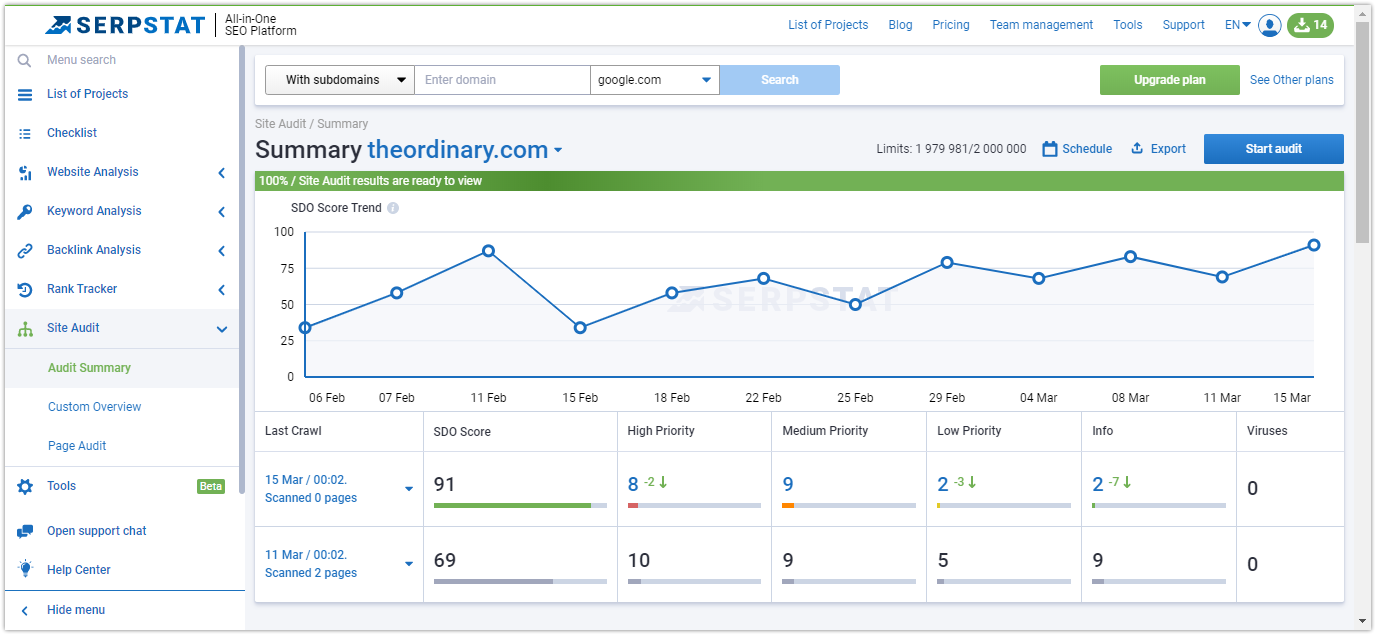1376x635 pixels.
Task: Click the Help Center lightbulb icon
Action: click(x=25, y=569)
